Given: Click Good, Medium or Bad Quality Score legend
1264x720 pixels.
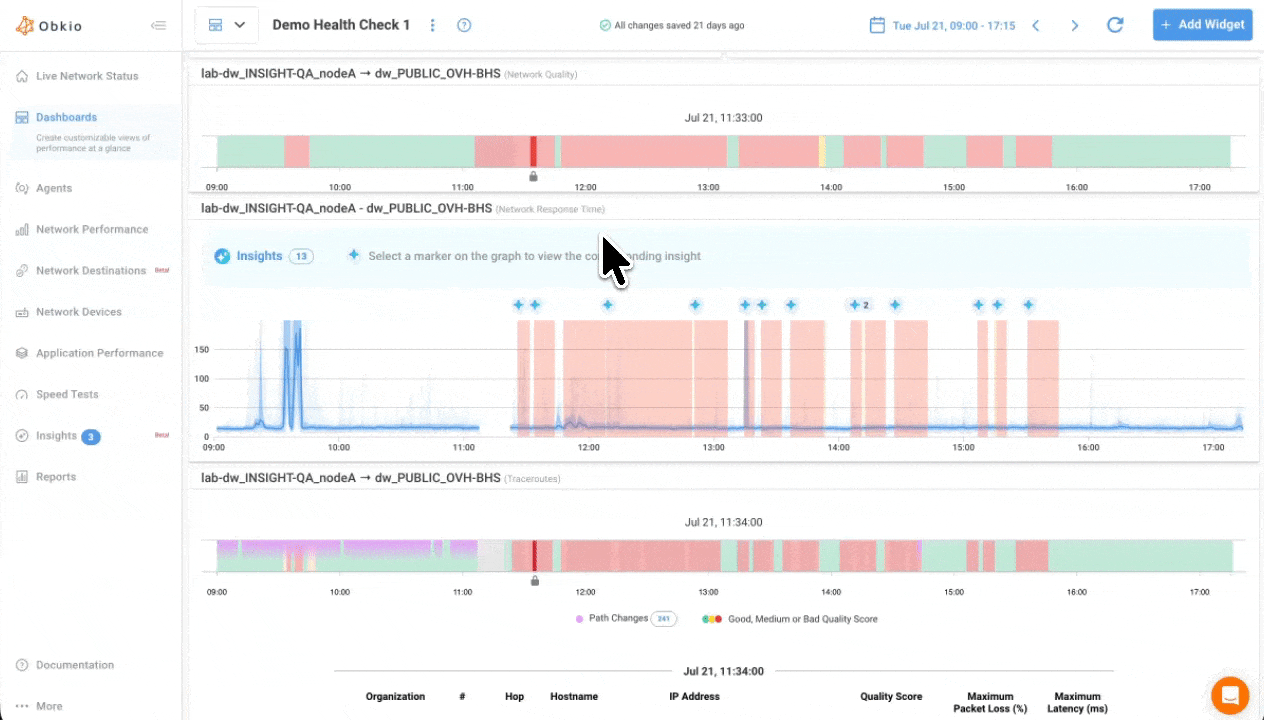Looking at the screenshot, I should (790, 619).
